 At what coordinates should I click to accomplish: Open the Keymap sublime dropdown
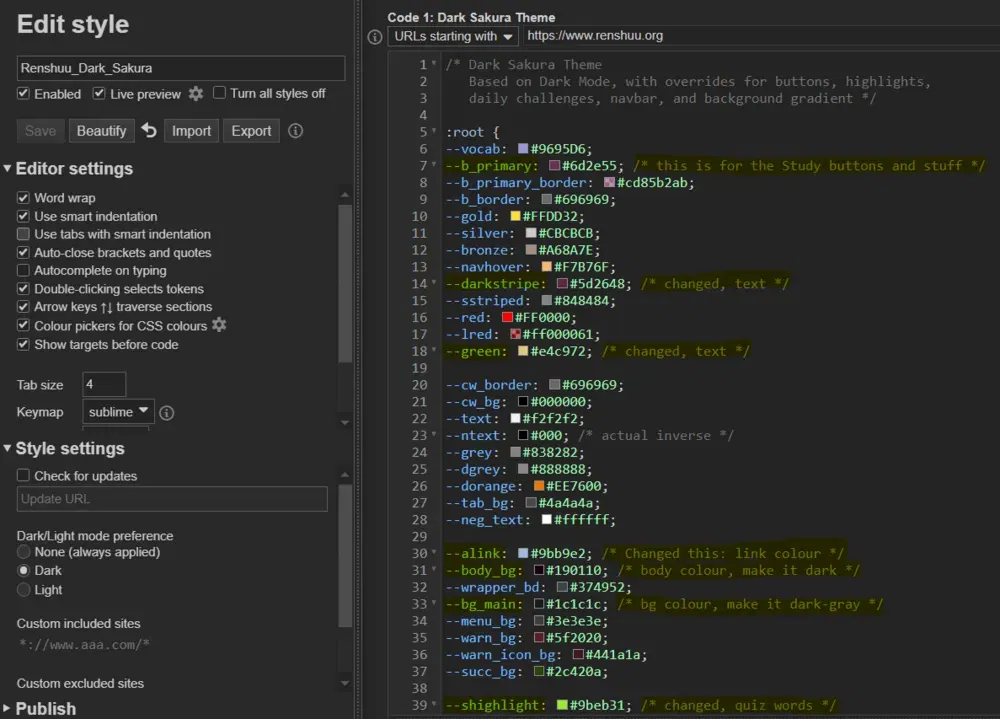coord(118,412)
